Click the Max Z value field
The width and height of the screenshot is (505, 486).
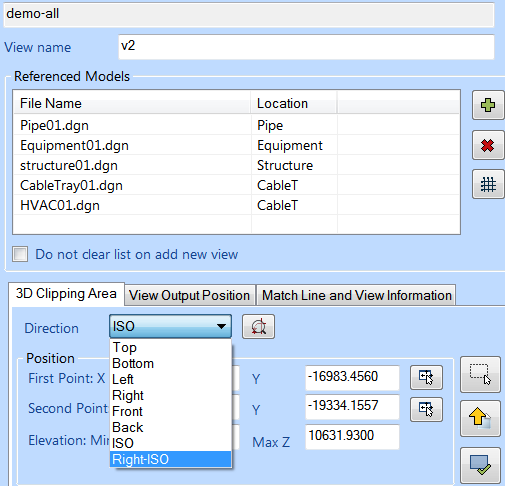point(352,437)
